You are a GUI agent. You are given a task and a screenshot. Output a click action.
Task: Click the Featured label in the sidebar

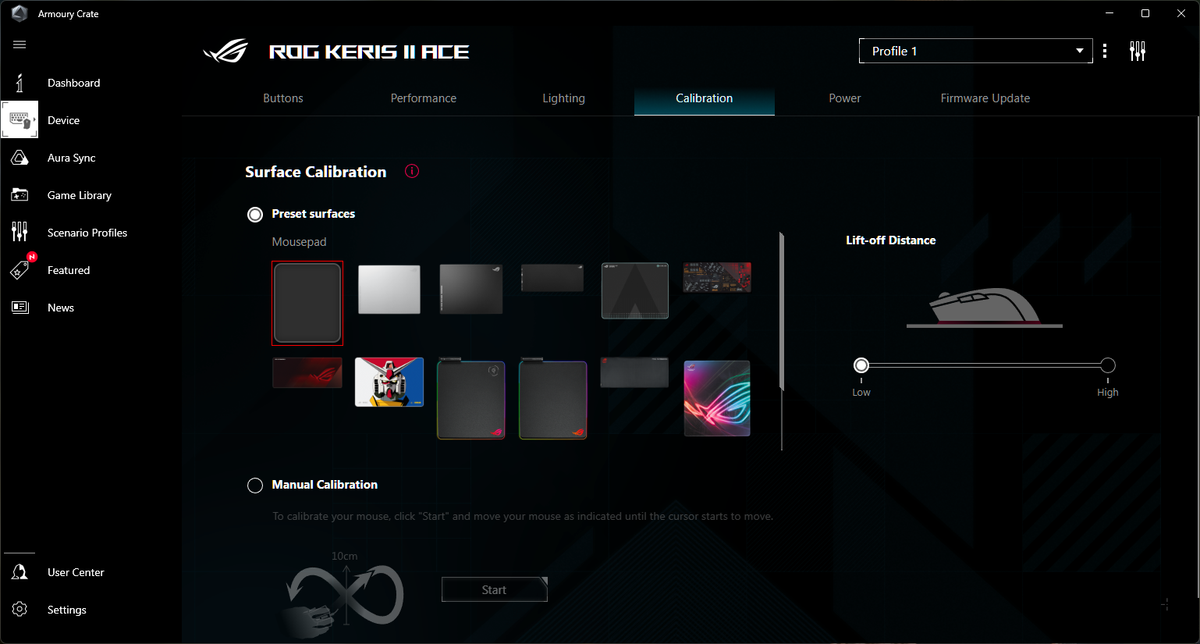click(68, 270)
